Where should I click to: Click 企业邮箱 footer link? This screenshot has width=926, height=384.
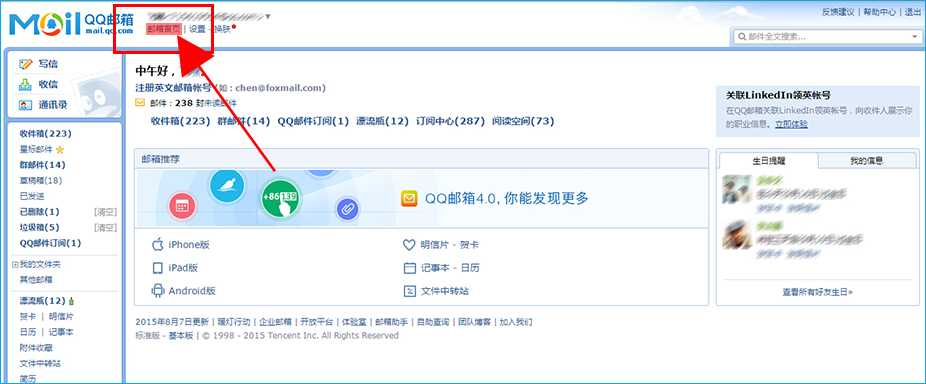(275, 322)
